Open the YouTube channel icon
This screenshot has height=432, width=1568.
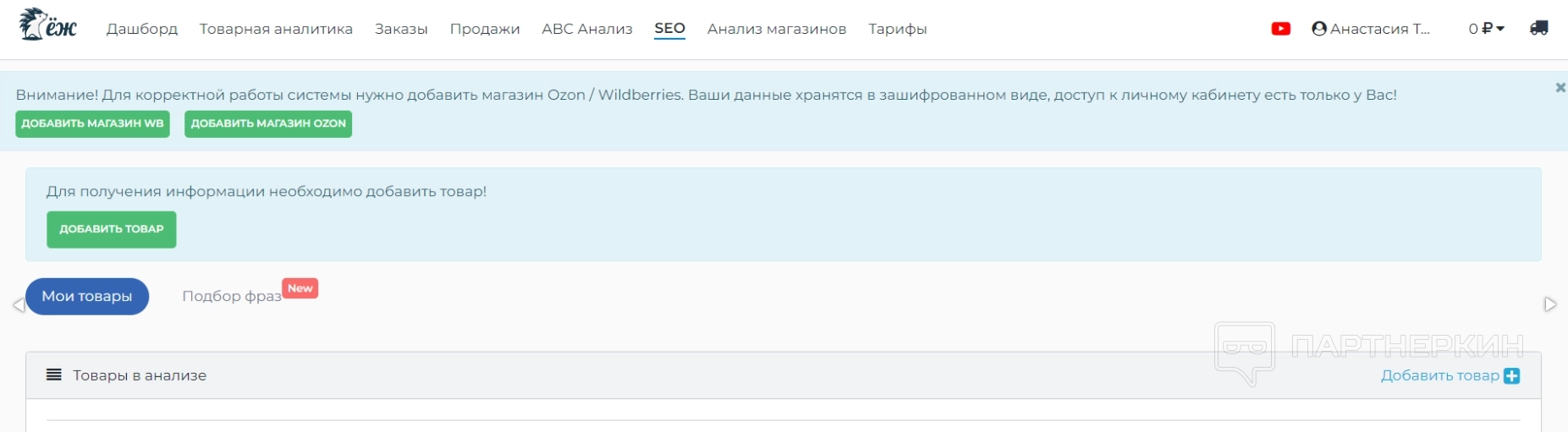(1280, 29)
